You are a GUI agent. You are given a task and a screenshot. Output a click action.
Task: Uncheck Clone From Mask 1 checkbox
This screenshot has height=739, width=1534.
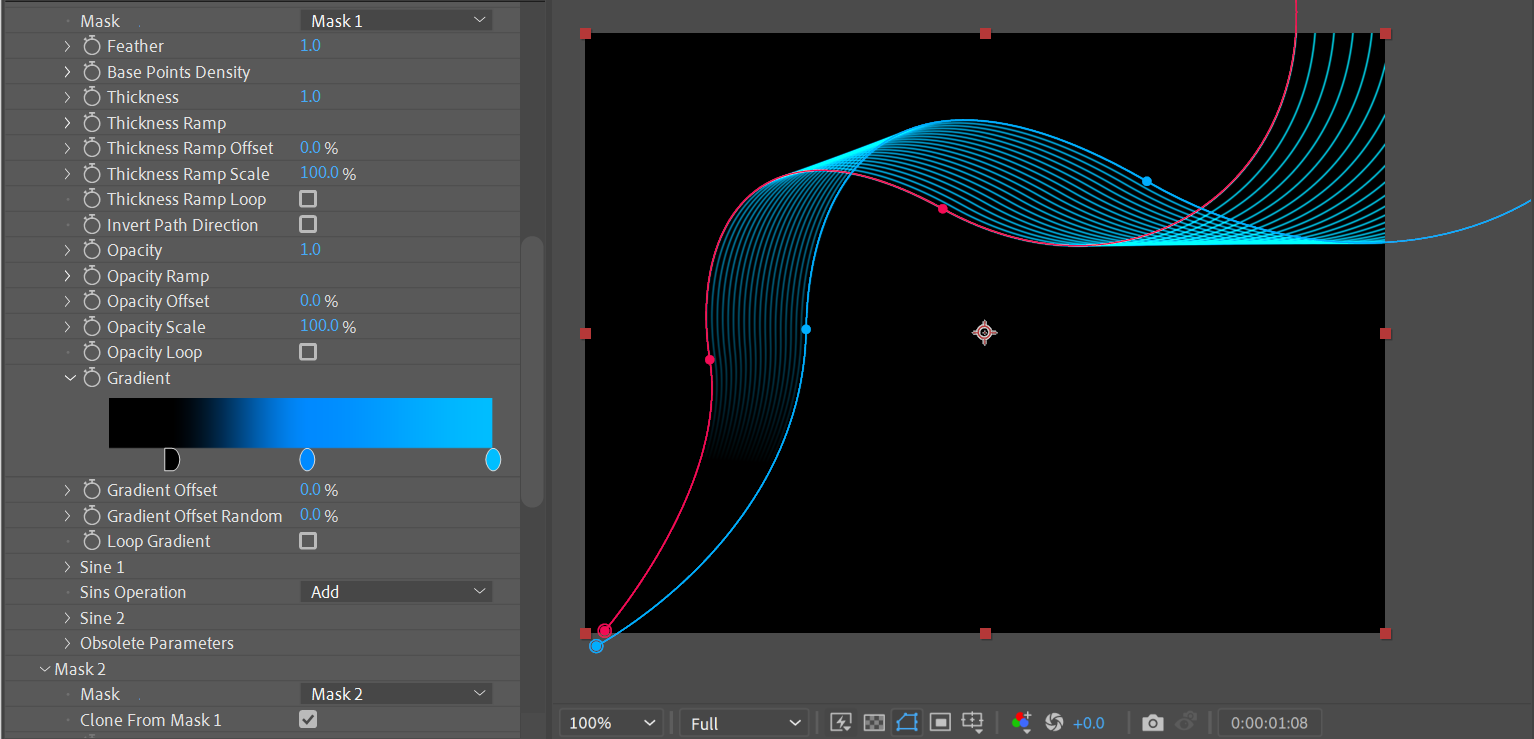coord(308,719)
